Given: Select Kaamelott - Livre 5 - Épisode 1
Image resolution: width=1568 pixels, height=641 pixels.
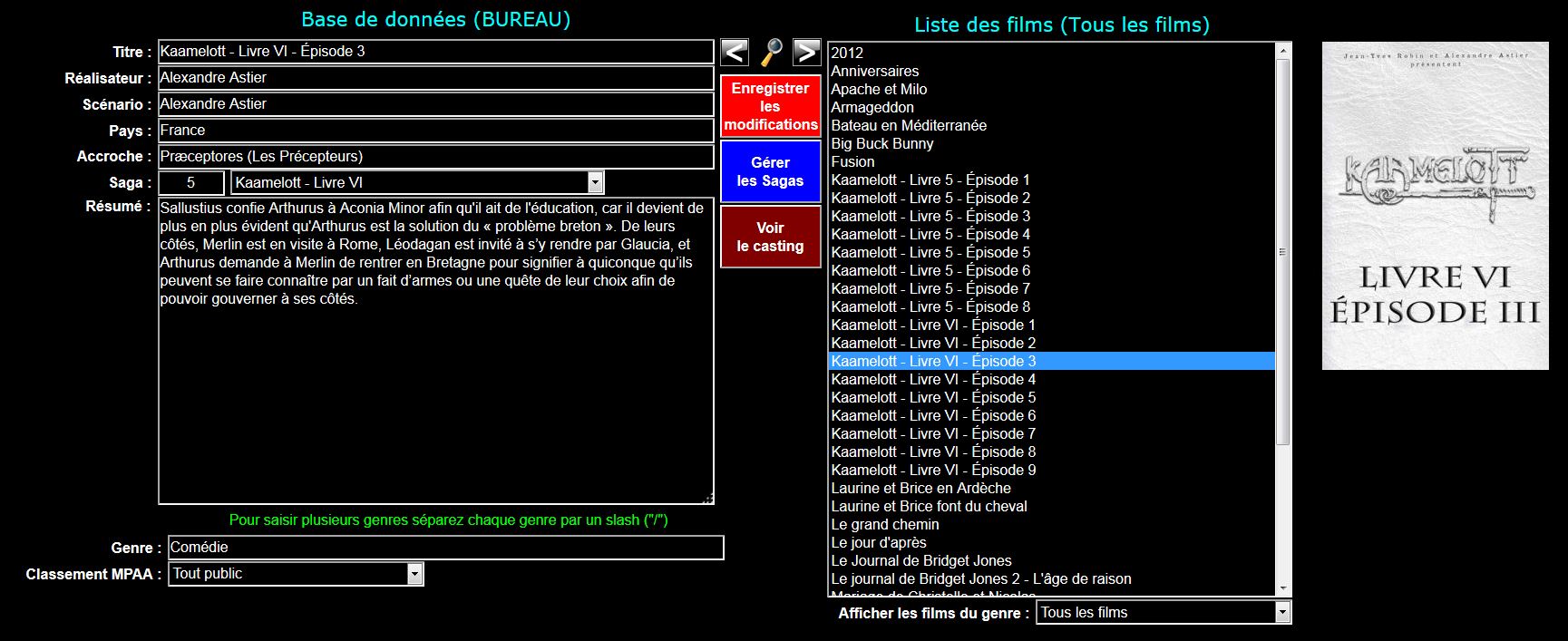Looking at the screenshot, I should [1052, 180].
